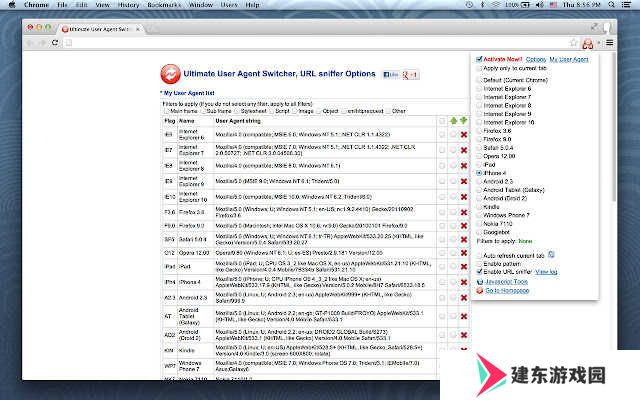640x400 pixels.
Task: Check the table header select-all checkbox
Action: coord(442,121)
